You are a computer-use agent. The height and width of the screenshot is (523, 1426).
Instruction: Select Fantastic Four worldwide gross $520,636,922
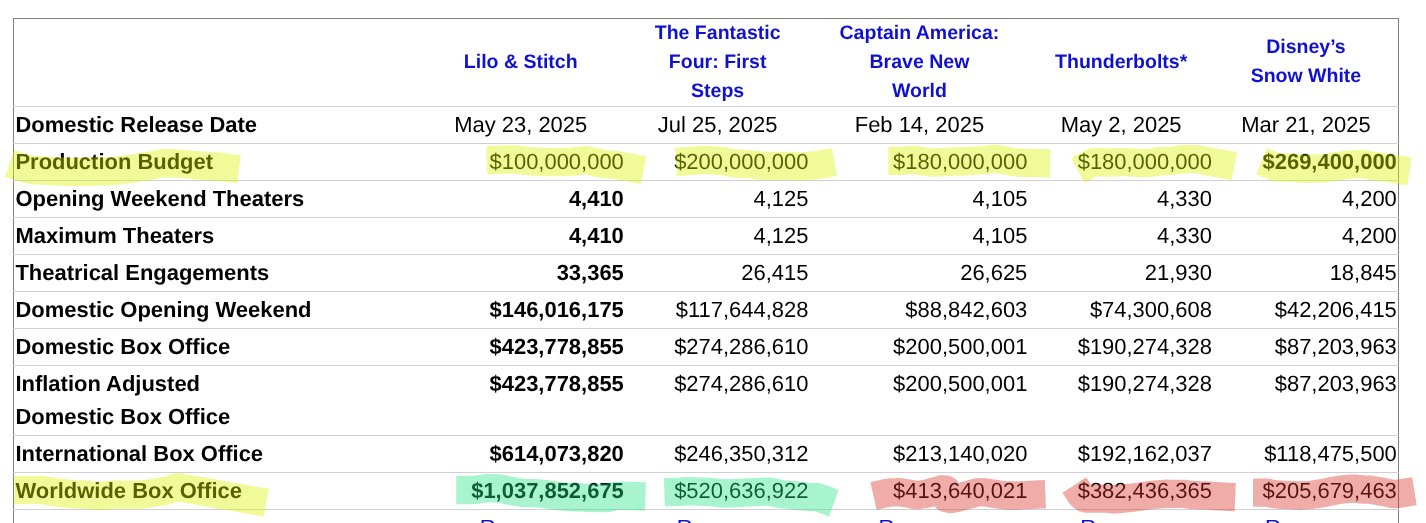pos(740,491)
